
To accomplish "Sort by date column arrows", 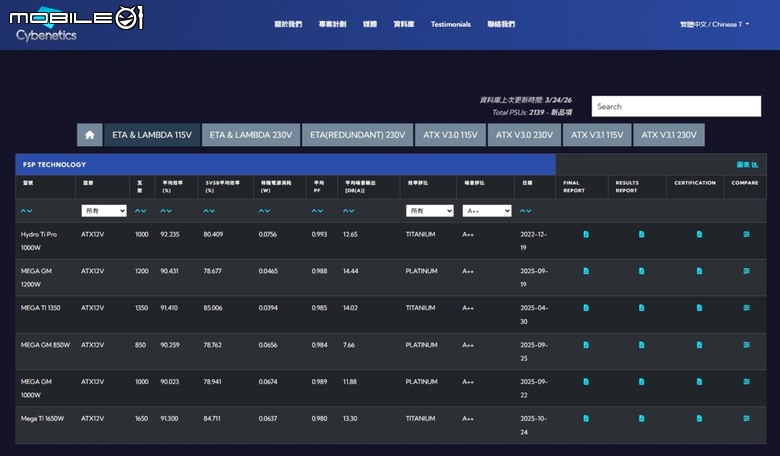I will point(526,211).
